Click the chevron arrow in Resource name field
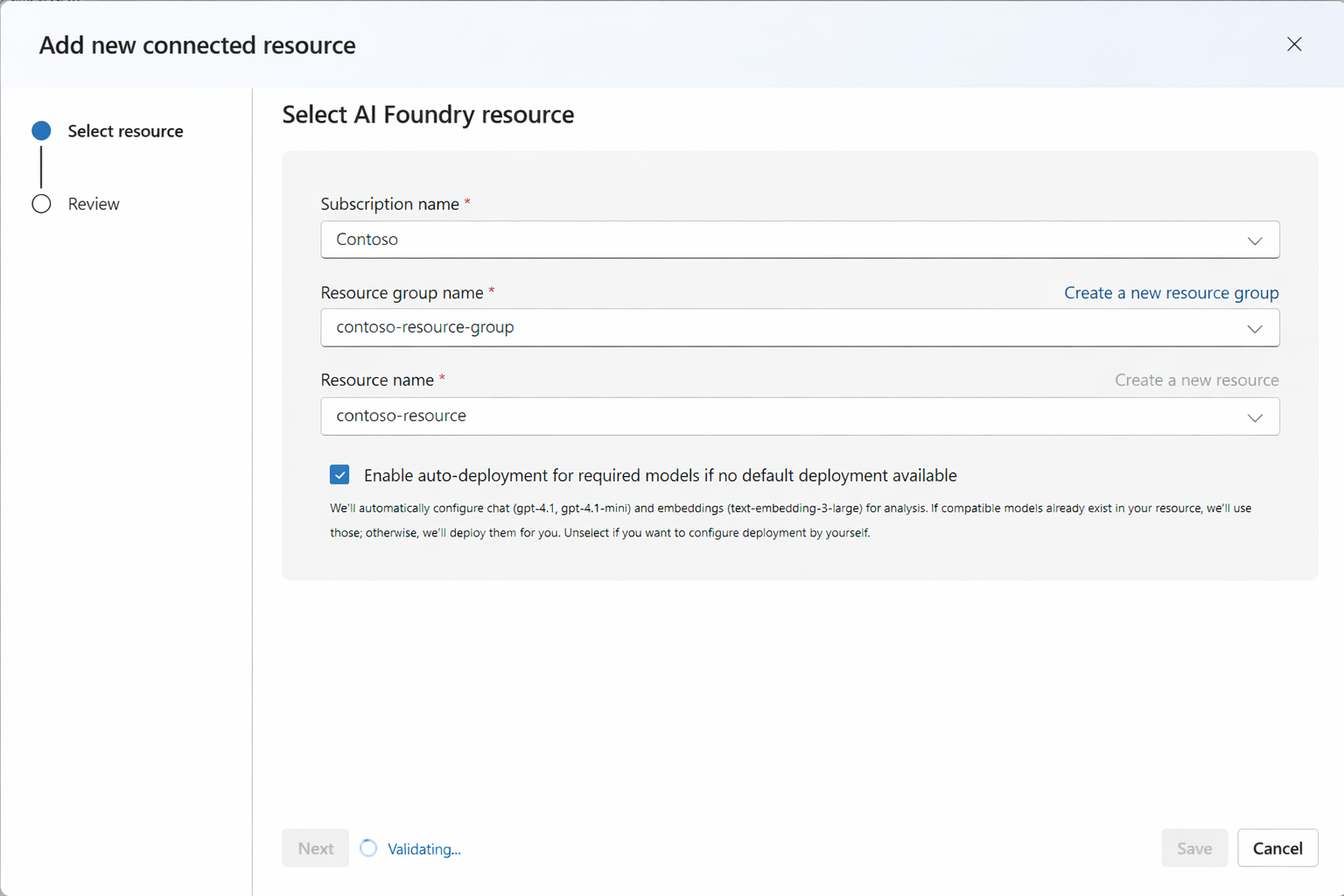1344x896 pixels. pyautogui.click(x=1255, y=417)
